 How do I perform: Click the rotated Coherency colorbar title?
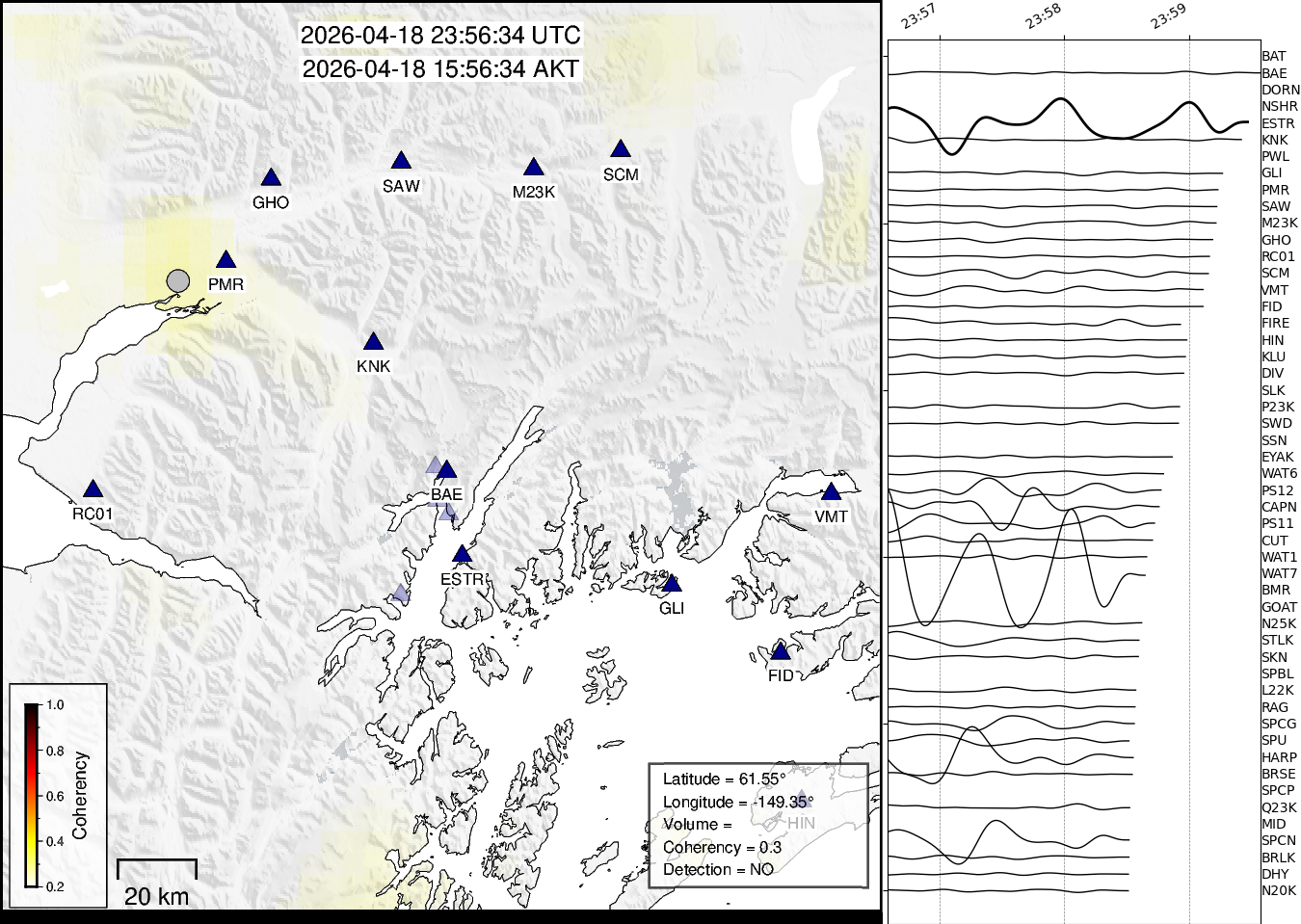80,795
